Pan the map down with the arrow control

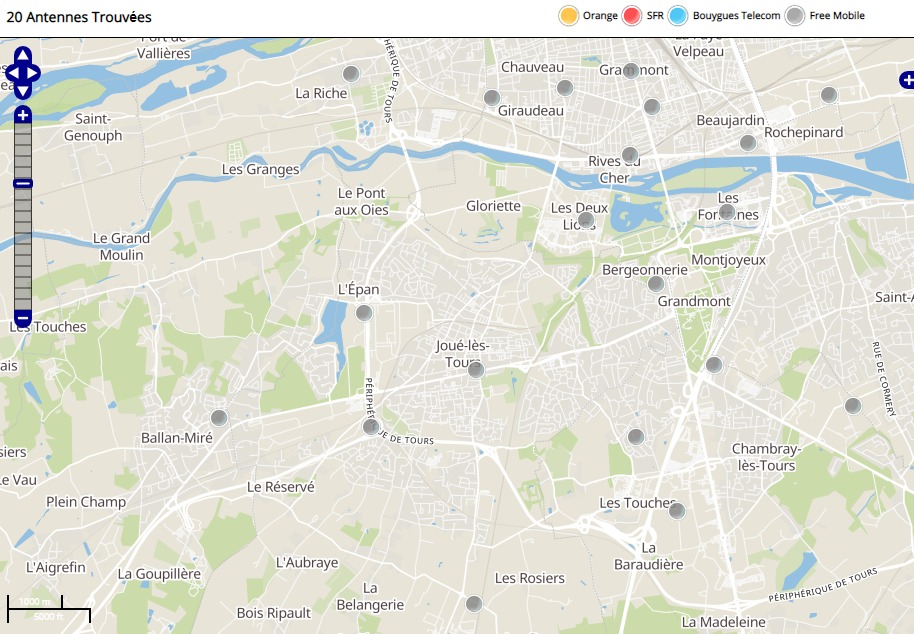click(23, 91)
